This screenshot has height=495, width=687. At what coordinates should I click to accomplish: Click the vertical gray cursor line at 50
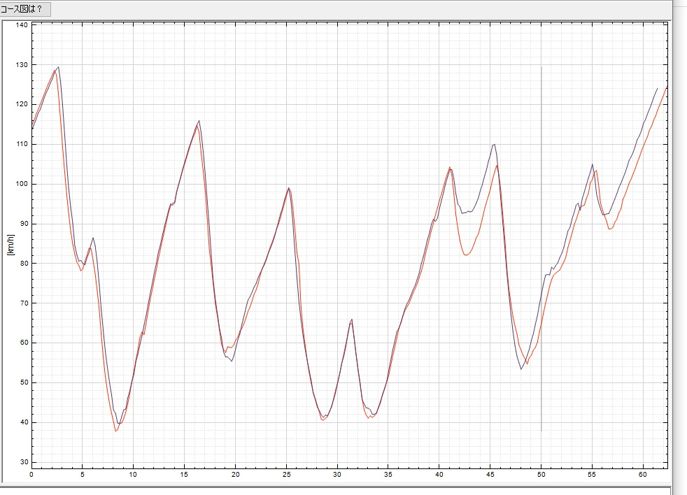pyautogui.click(x=541, y=250)
